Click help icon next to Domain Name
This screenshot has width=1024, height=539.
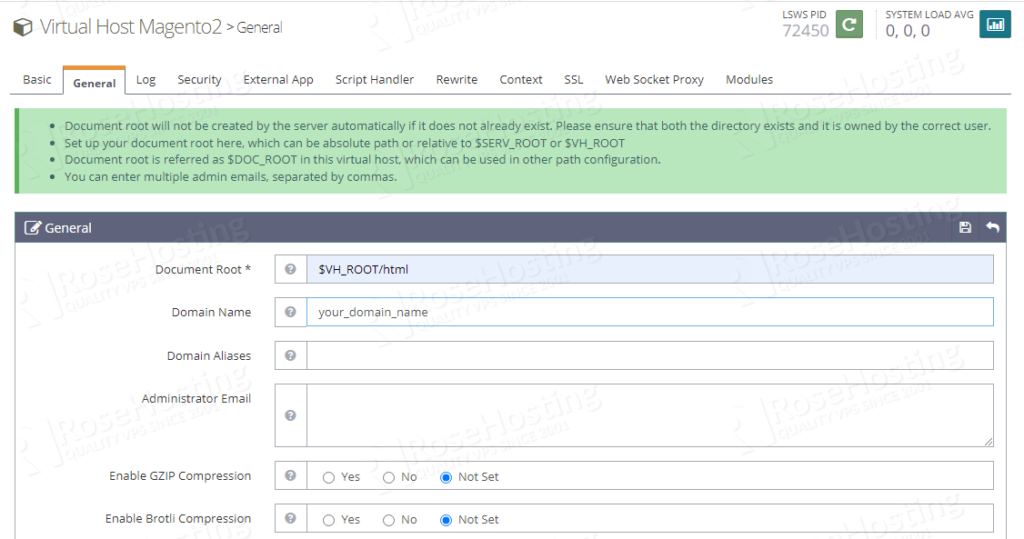point(290,312)
